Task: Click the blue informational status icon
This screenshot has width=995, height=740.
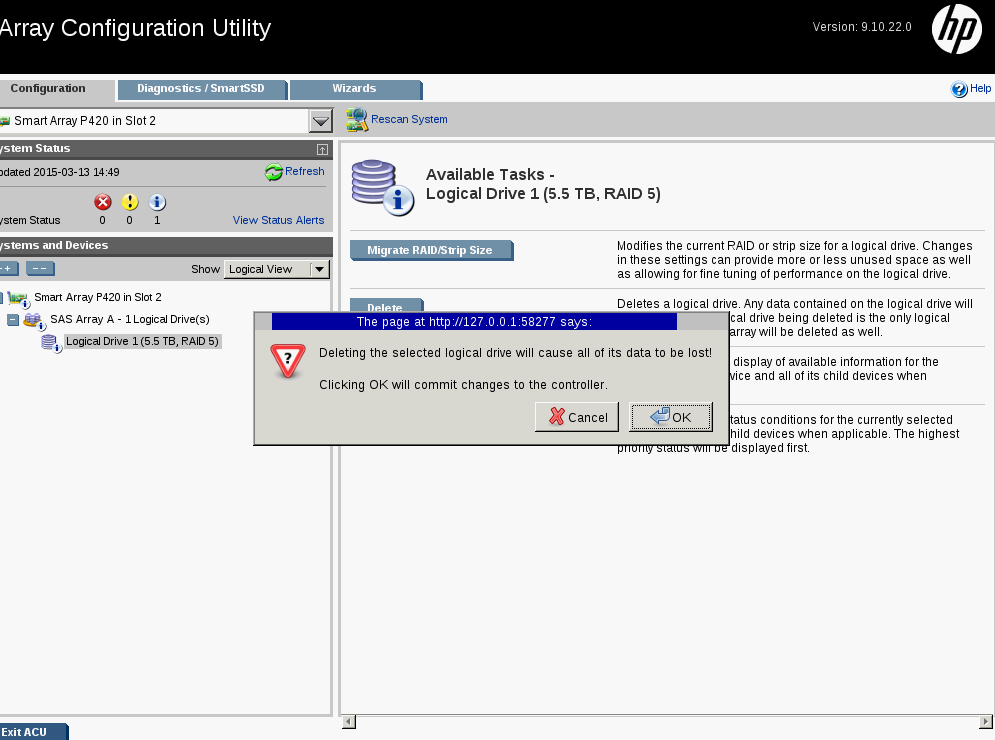Action: [157, 202]
